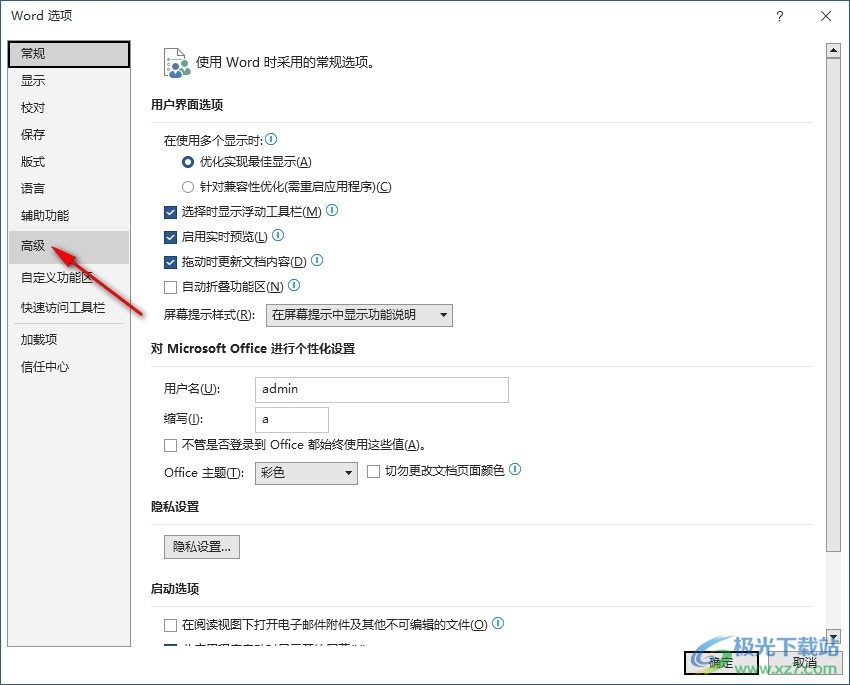Open Office 主题 dropdown showing 彩色
This screenshot has width=850, height=685.
[x=306, y=473]
